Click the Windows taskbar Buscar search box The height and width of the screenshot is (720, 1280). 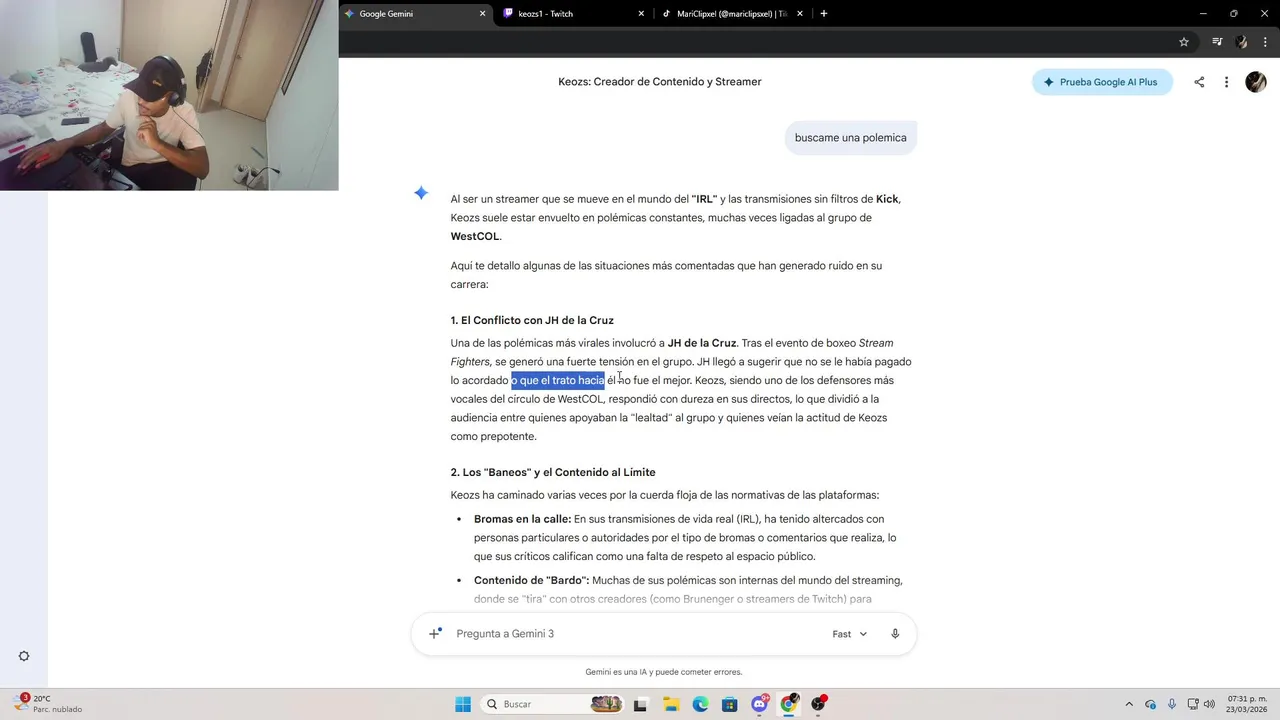click(553, 704)
